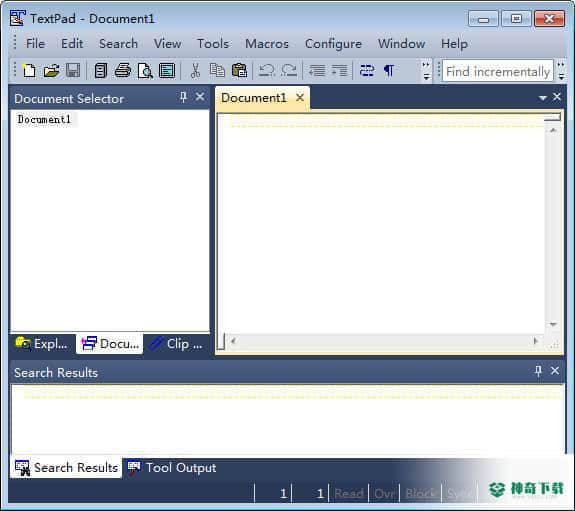Click the editor scroll up arrow
The image size is (575, 511).
click(x=553, y=130)
